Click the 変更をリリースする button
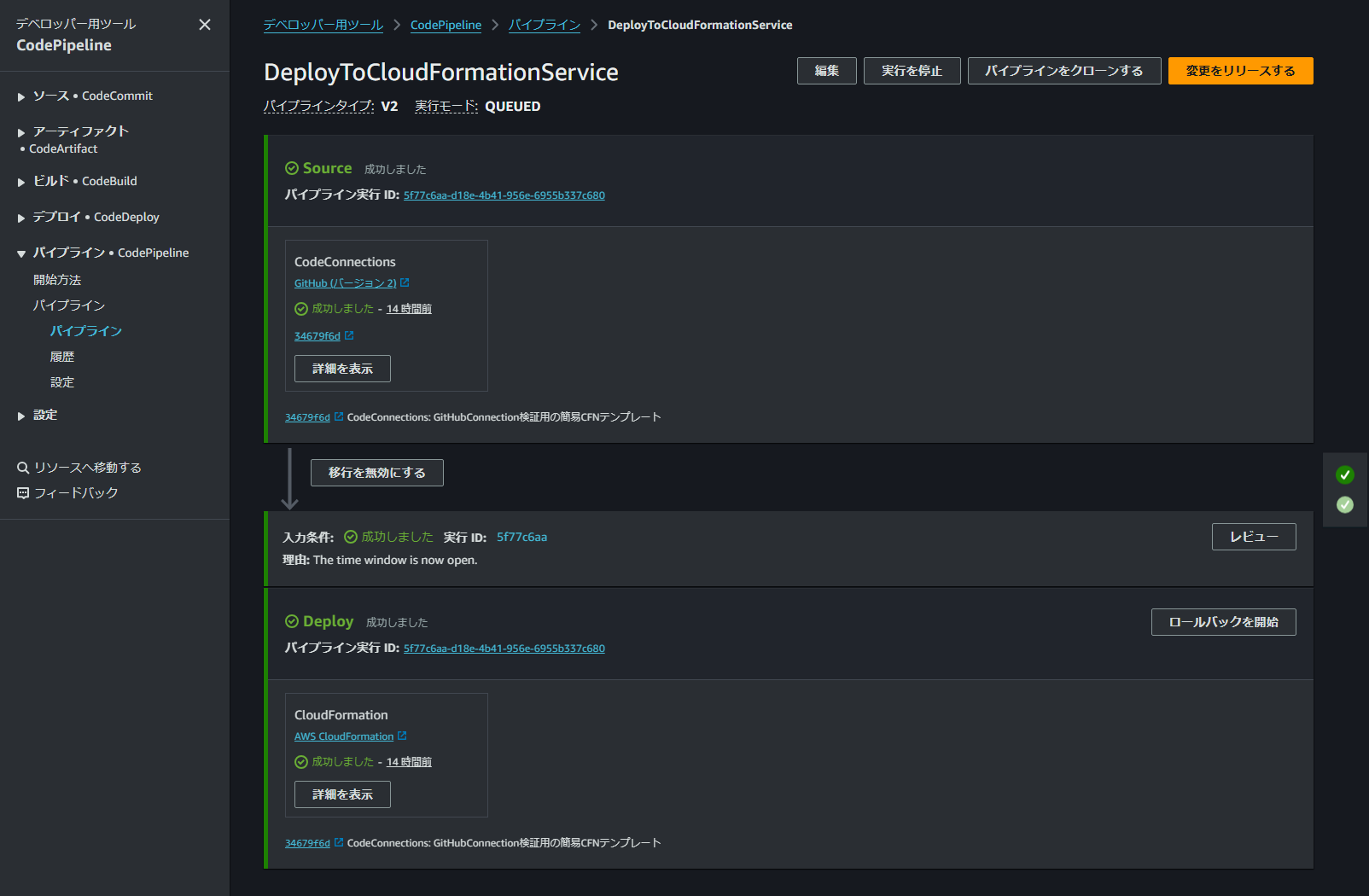Image resolution: width=1369 pixels, height=896 pixels. click(1240, 71)
